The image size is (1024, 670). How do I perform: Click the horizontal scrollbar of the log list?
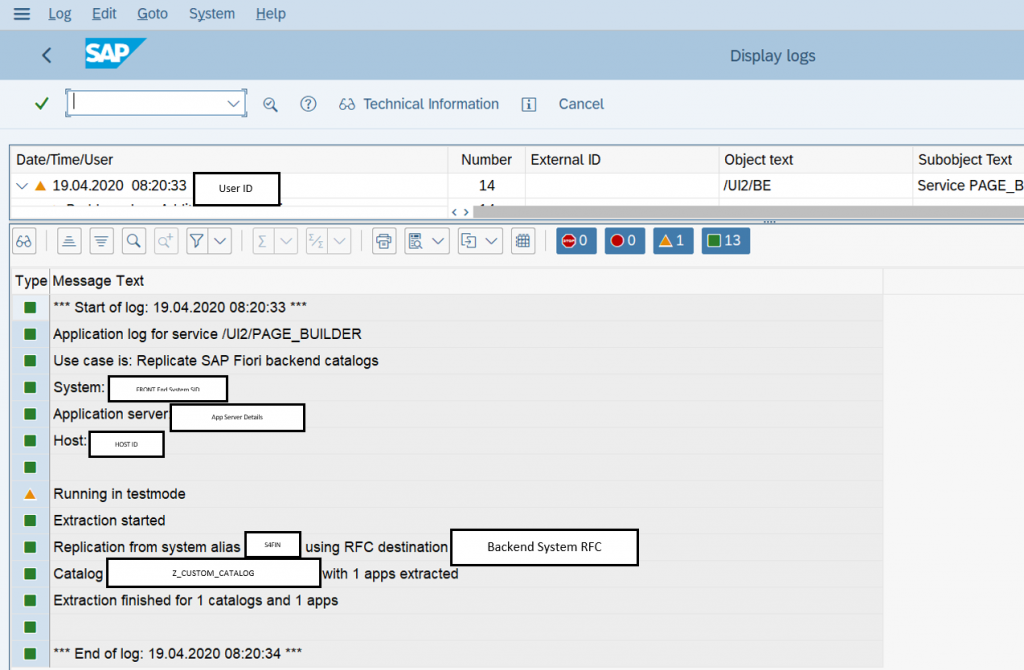click(748, 212)
